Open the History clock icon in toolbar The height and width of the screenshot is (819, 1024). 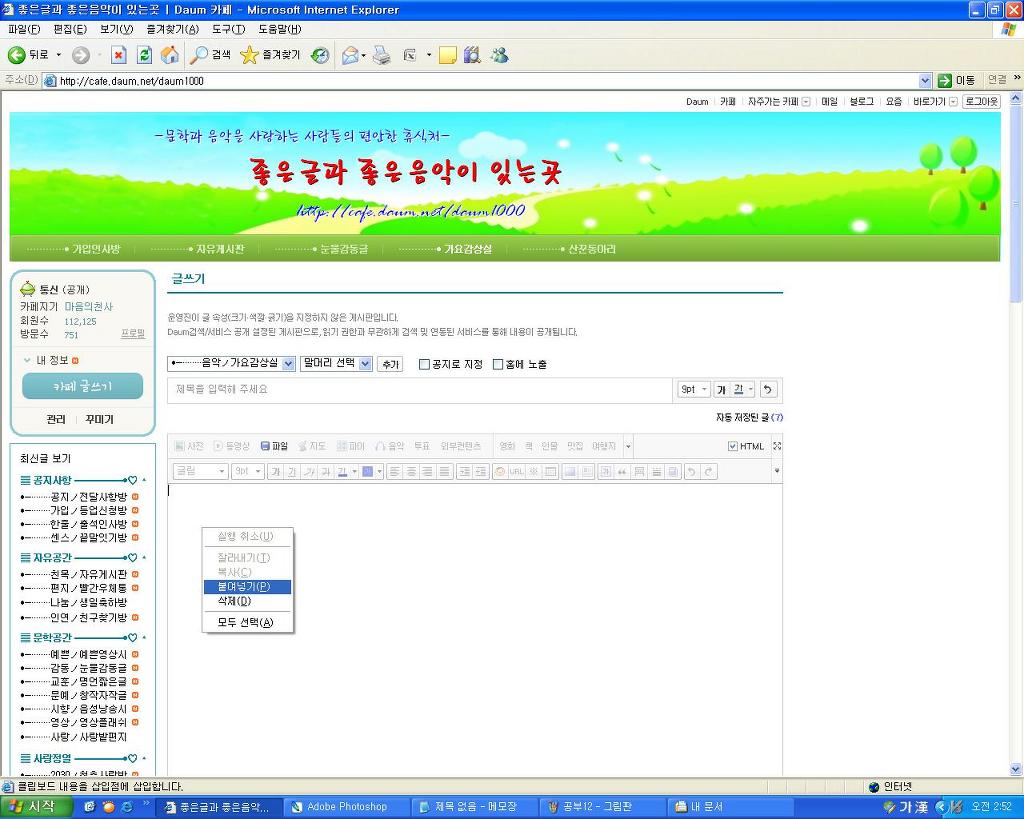(319, 56)
